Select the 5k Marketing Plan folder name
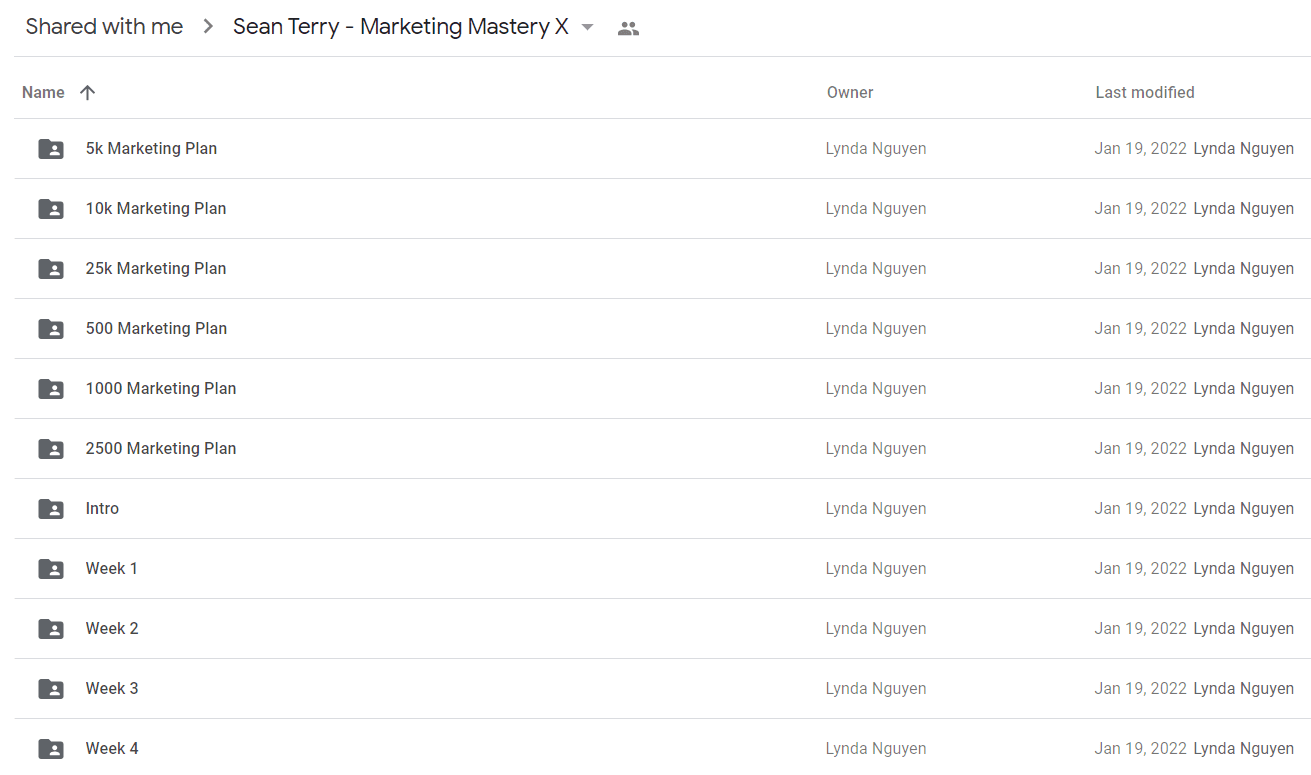The image size is (1311, 775). point(151,148)
